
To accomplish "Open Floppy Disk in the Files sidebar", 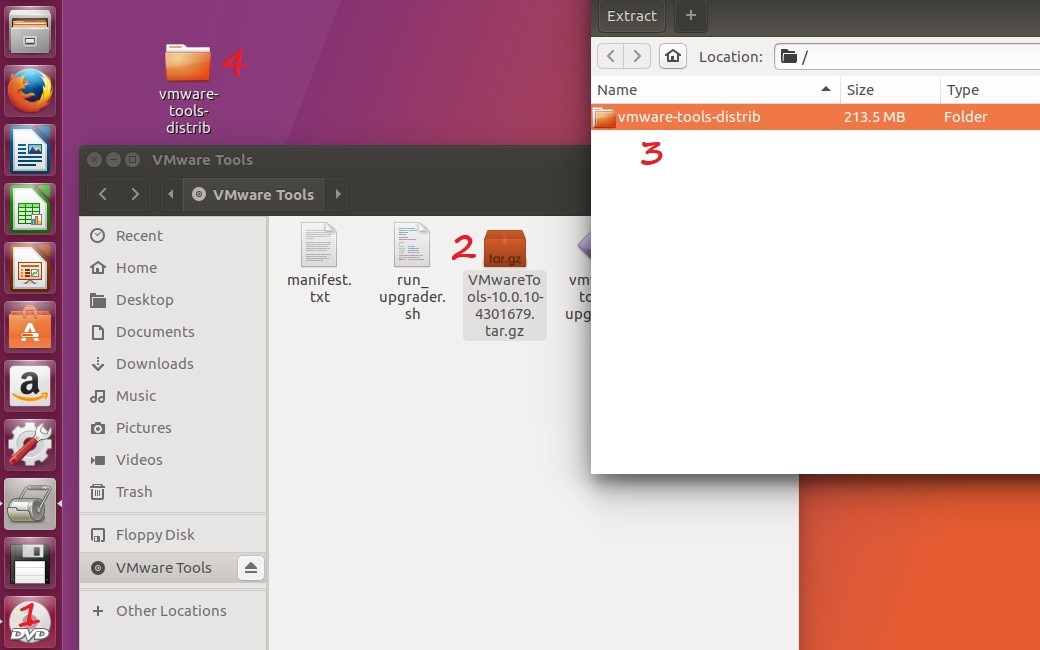I will pyautogui.click(x=172, y=535).
